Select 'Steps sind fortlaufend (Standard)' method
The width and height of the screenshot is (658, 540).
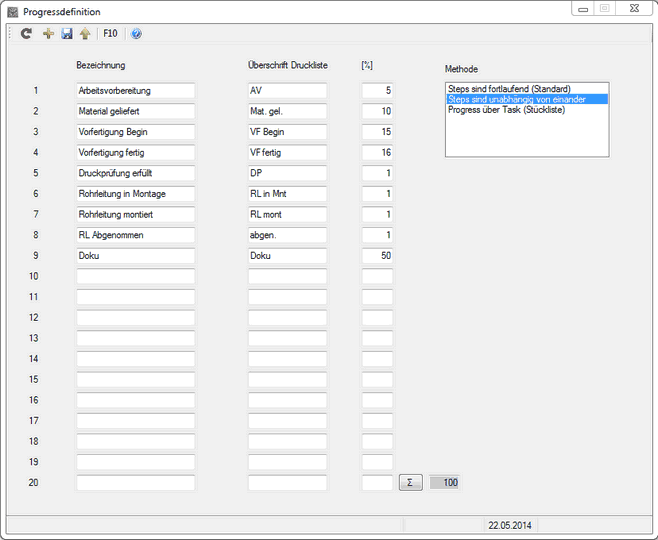pos(509,89)
